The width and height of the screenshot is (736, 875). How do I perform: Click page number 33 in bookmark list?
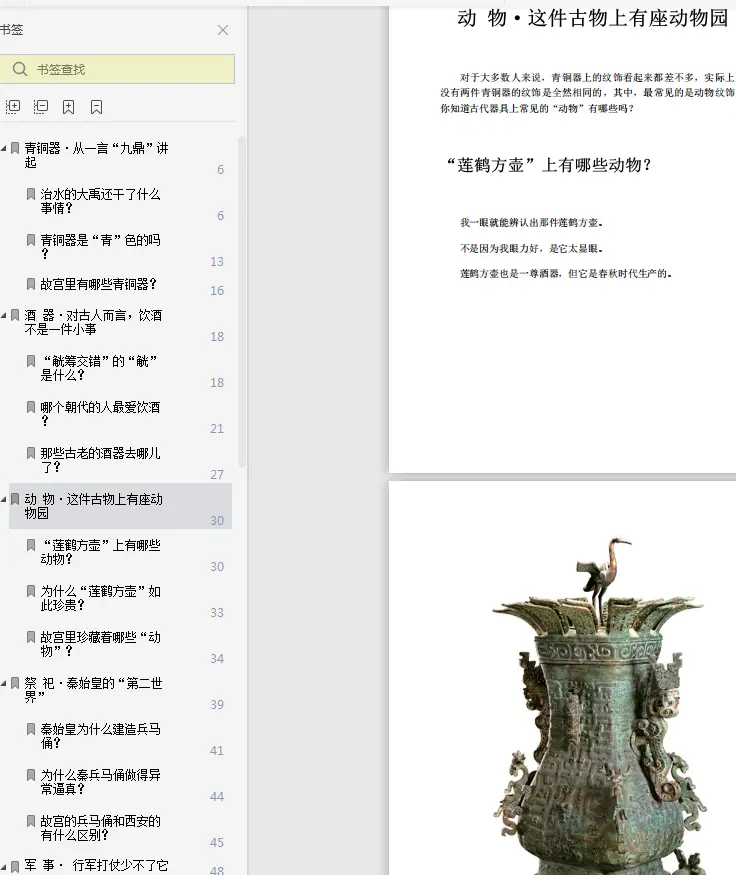pos(217,613)
